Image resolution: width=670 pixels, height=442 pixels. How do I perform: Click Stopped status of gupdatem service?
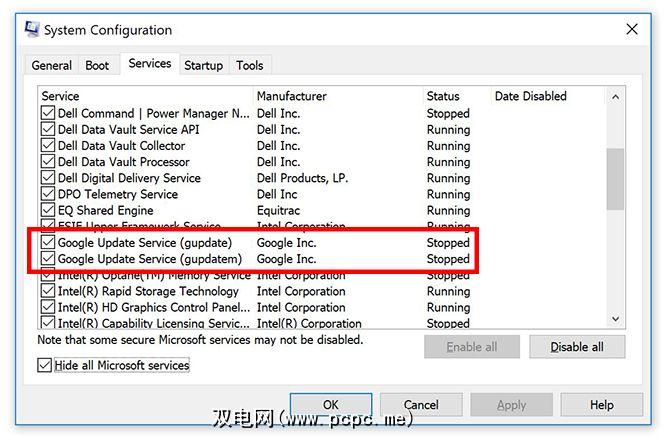[x=448, y=259]
